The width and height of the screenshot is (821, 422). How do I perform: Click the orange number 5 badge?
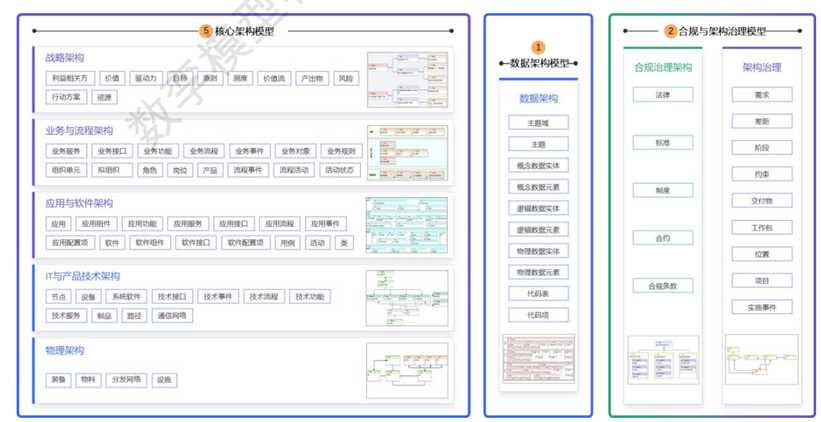[206, 31]
